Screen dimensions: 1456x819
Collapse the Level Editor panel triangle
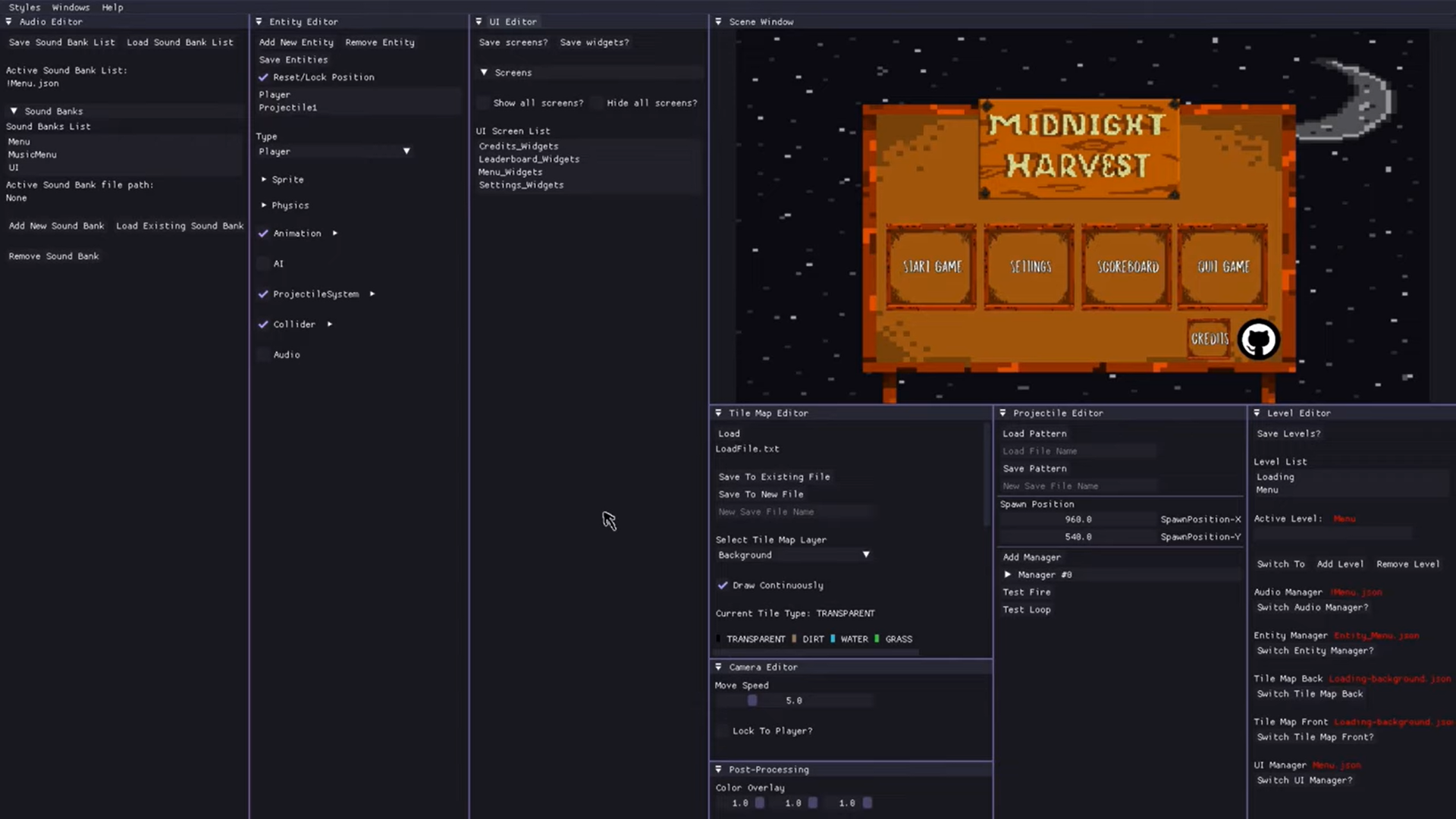1257,413
